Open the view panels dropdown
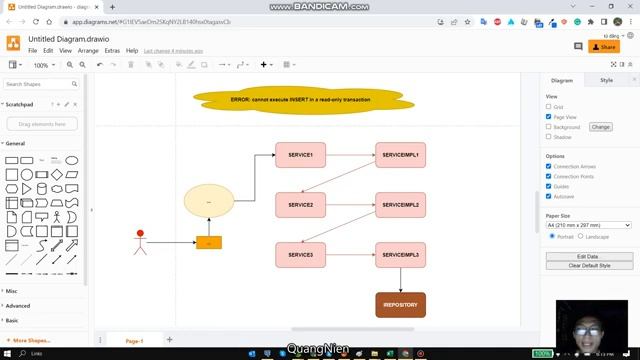 point(15,65)
